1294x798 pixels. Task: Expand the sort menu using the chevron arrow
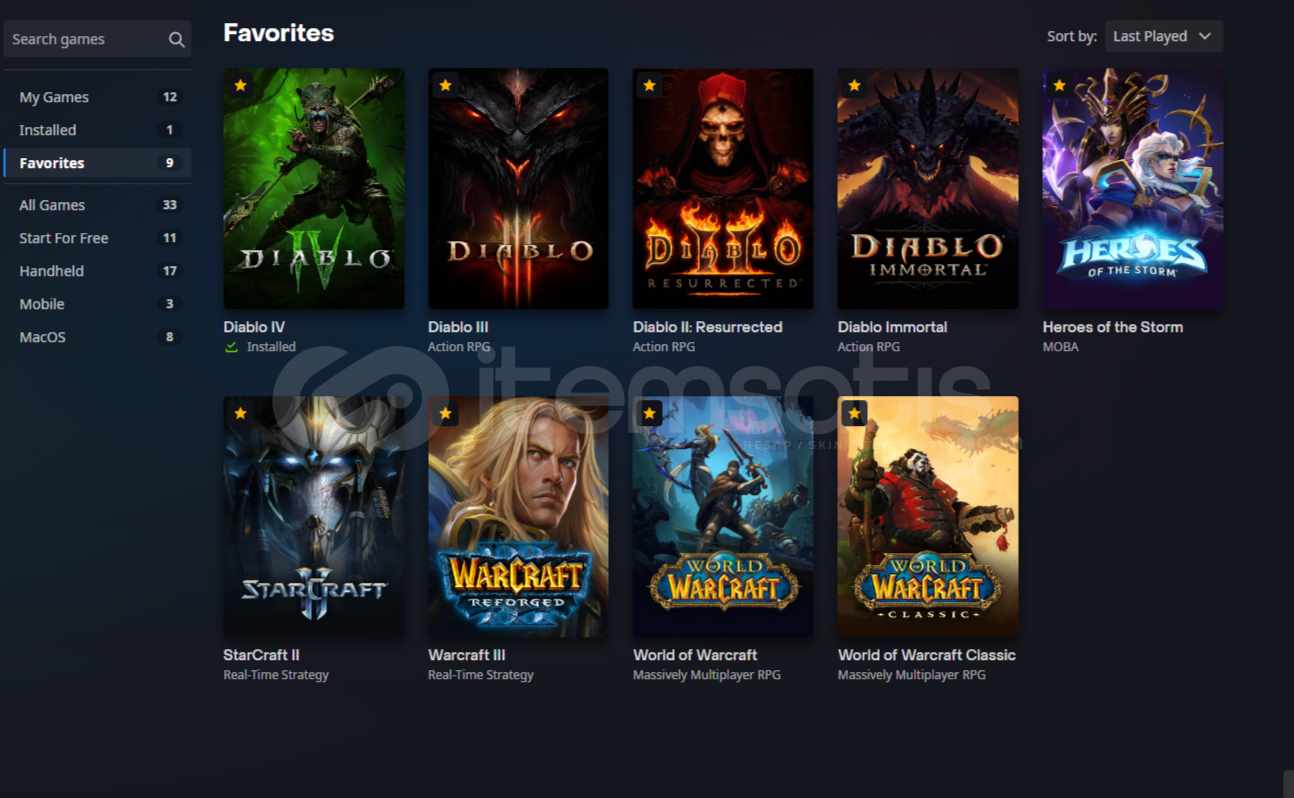1205,36
